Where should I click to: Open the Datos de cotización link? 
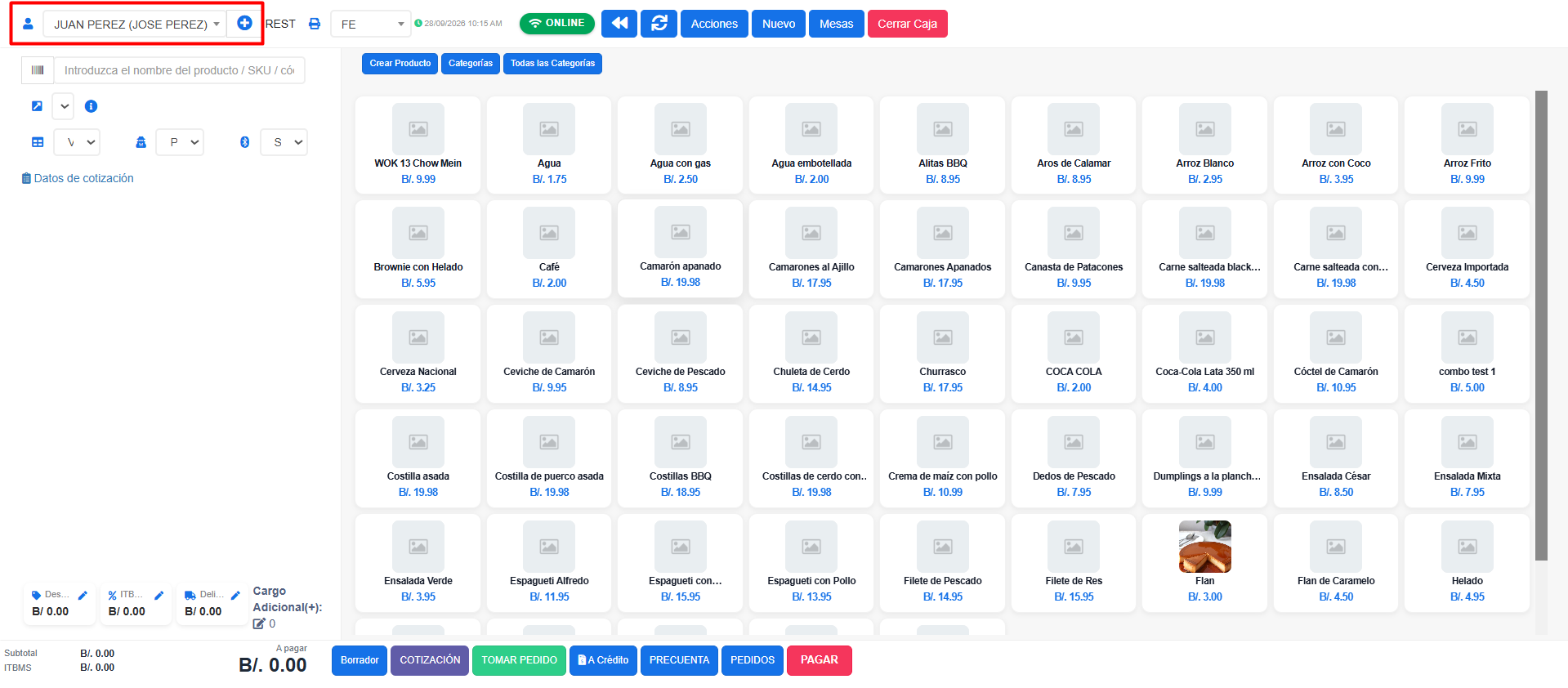click(78, 178)
